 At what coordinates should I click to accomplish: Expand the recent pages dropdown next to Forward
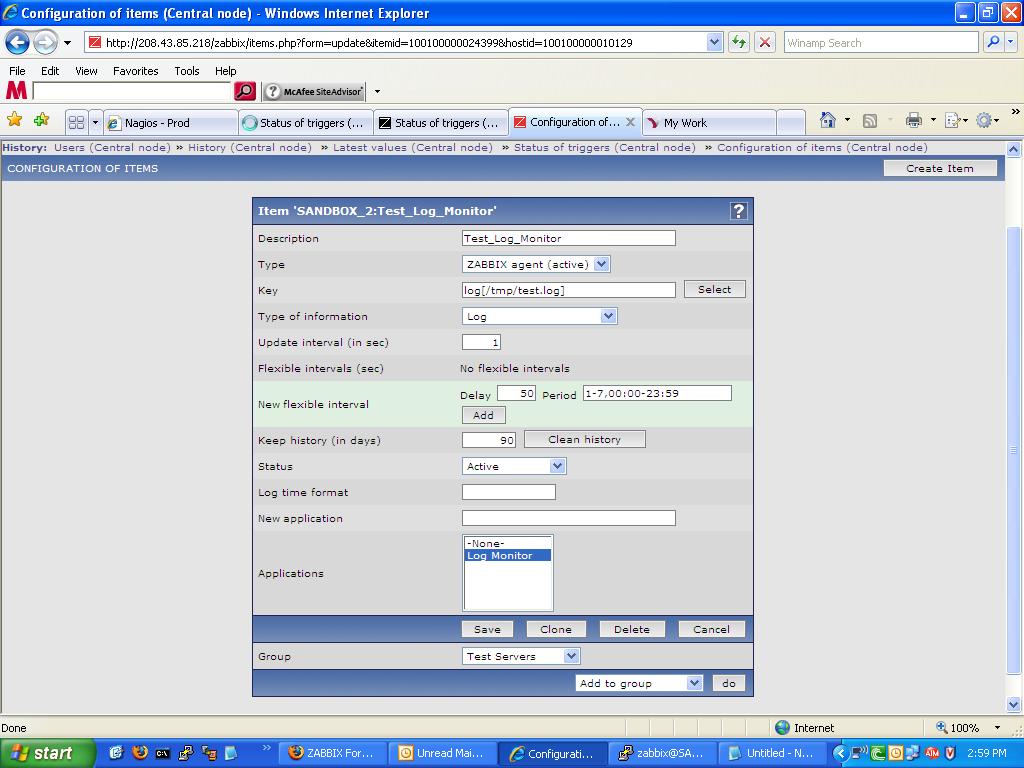(67, 43)
